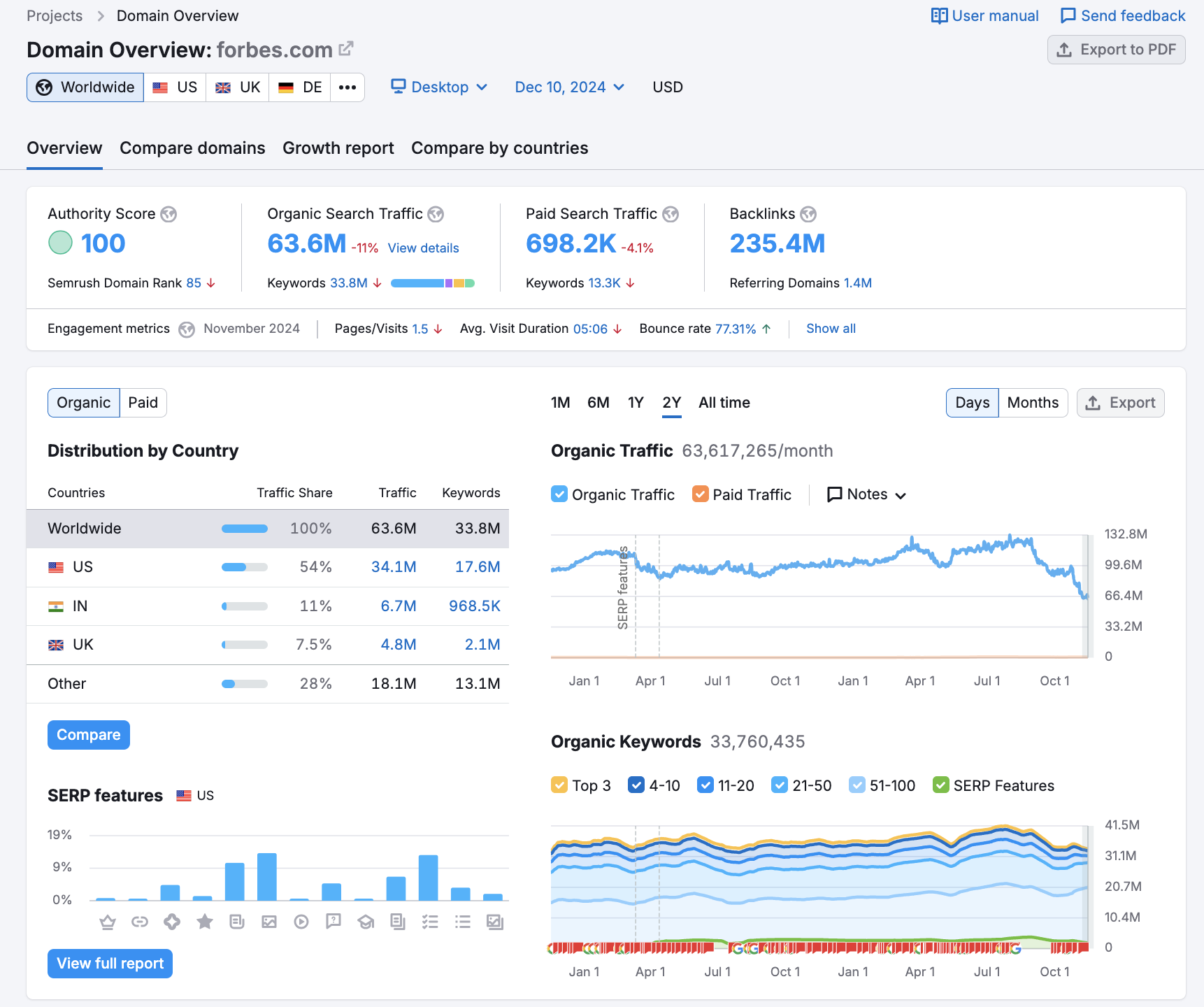The height and width of the screenshot is (1007, 1204).
Task: Click the Send feedback chat icon
Action: pos(1068,16)
